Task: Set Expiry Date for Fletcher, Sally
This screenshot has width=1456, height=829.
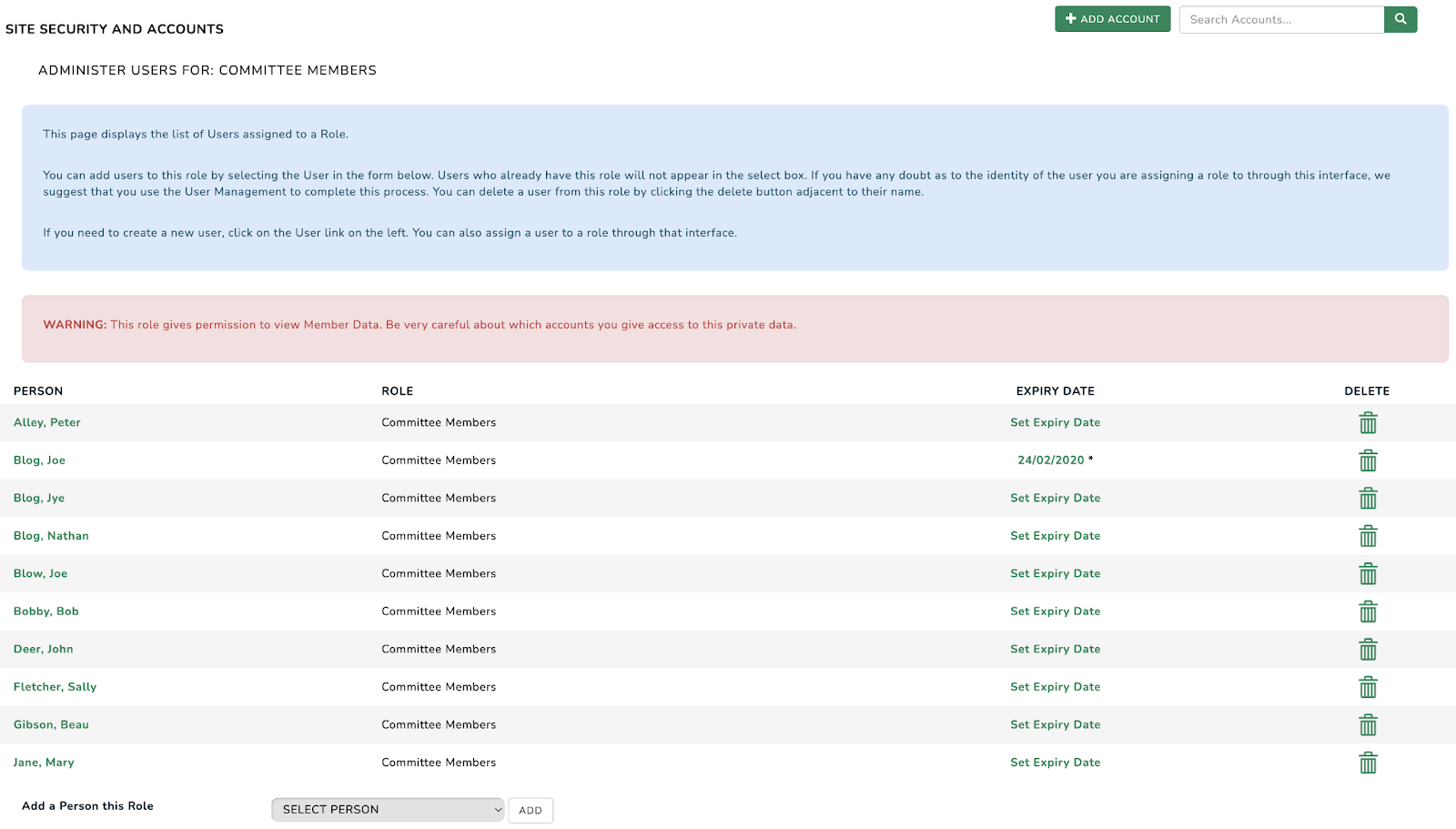Action: point(1055,687)
